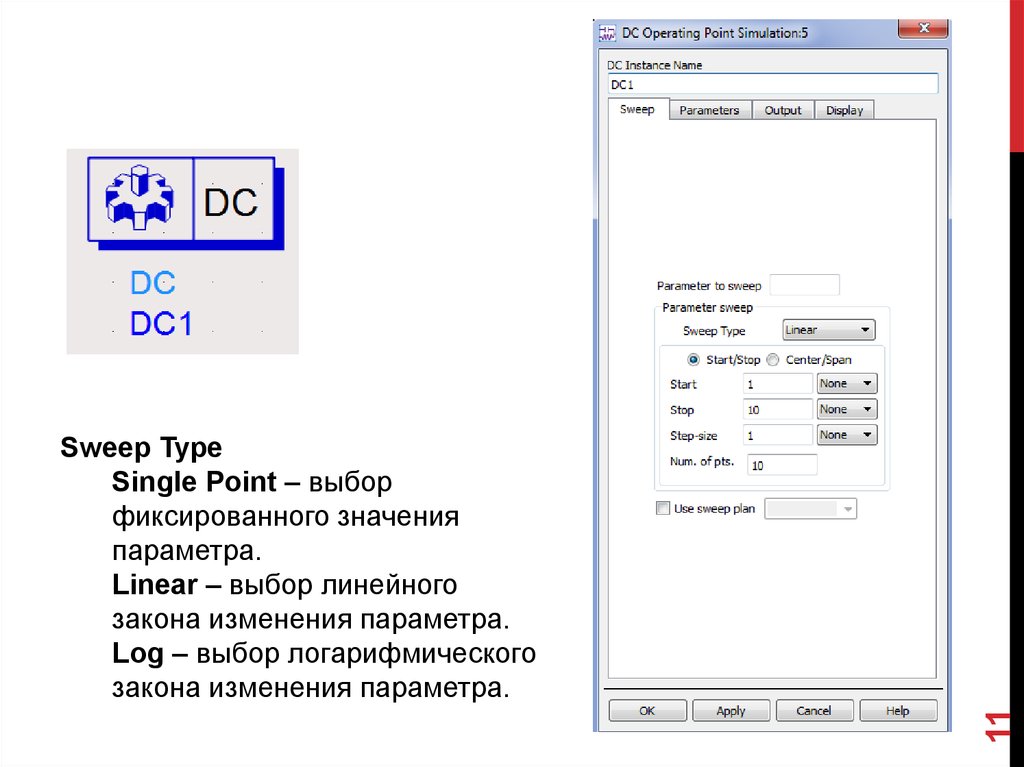Select the Center/Span radio button
This screenshot has width=1024, height=767.
pyautogui.click(x=773, y=360)
